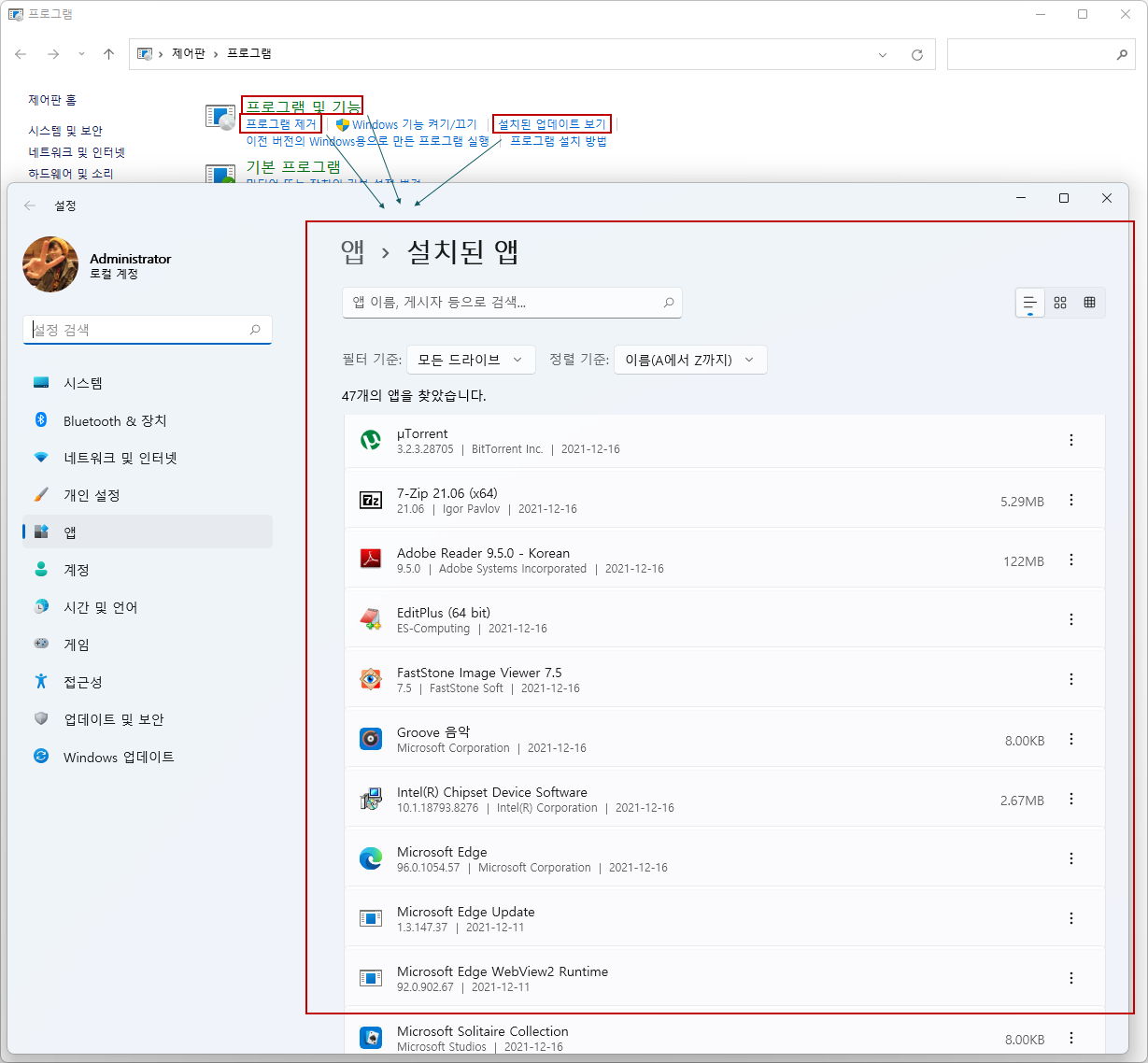Screen dimensions: 1148x1063
Task: Open more options for Groove 음악
Action: click(1071, 740)
